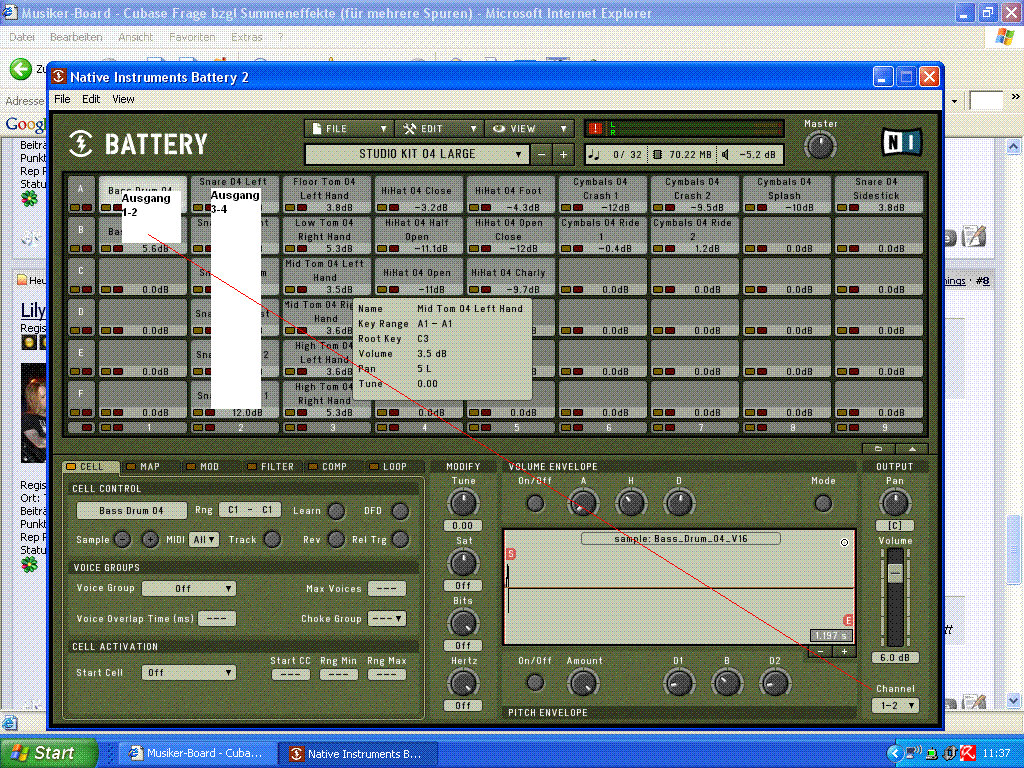Click the Battery logo icon

click(x=81, y=144)
